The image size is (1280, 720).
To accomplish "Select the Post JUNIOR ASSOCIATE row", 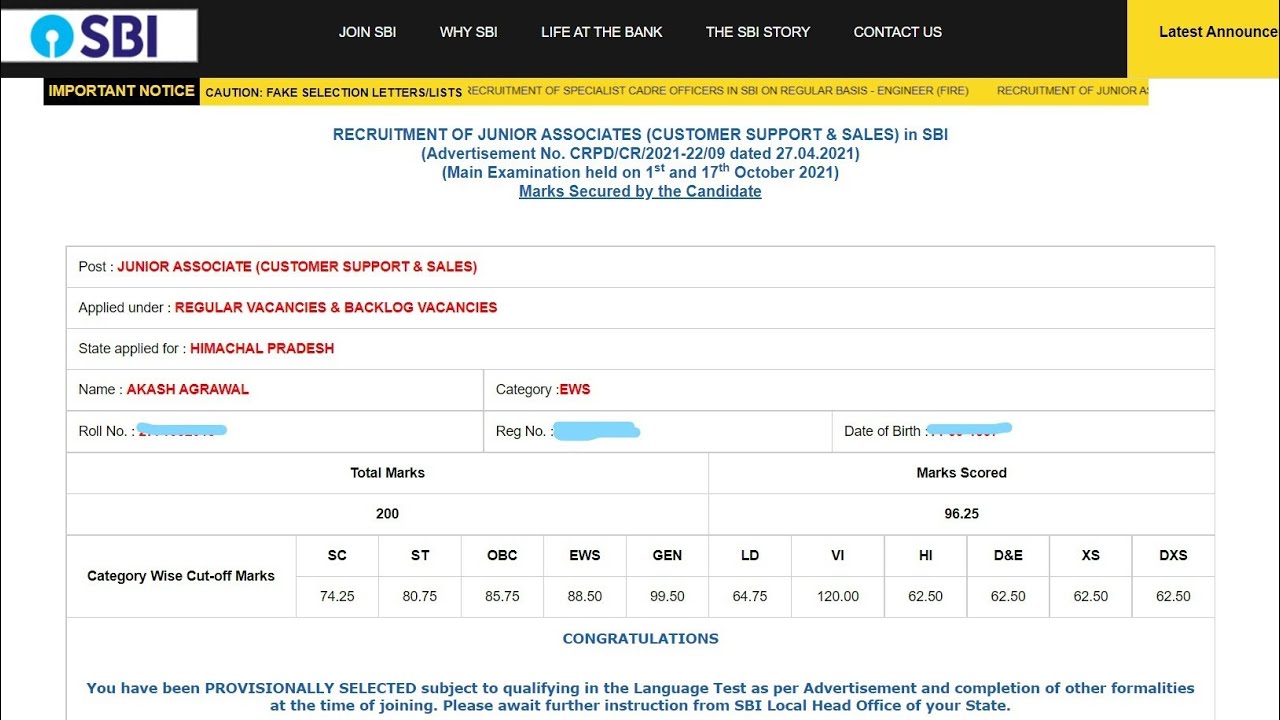I will (640, 267).
